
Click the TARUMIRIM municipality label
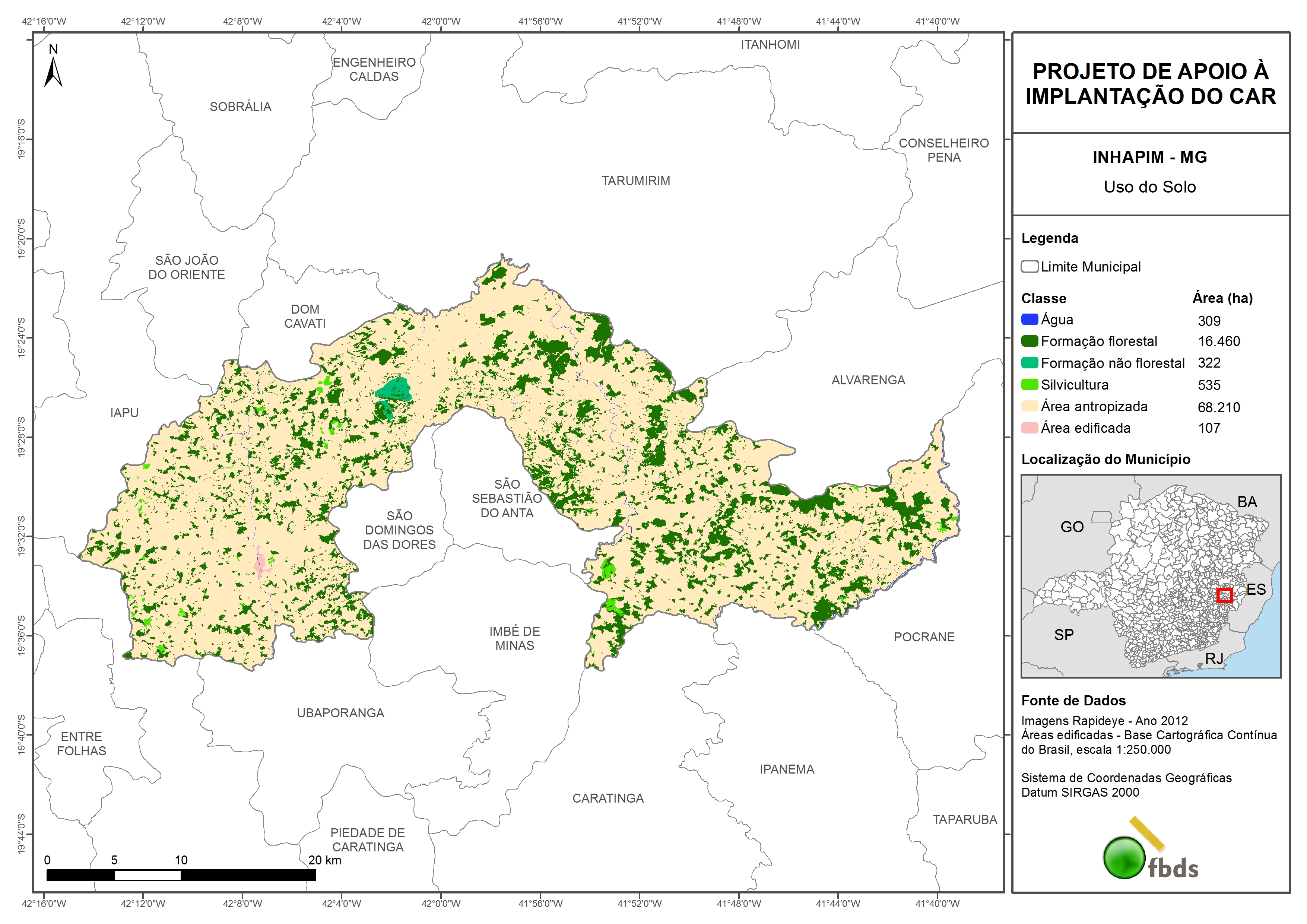click(x=635, y=181)
